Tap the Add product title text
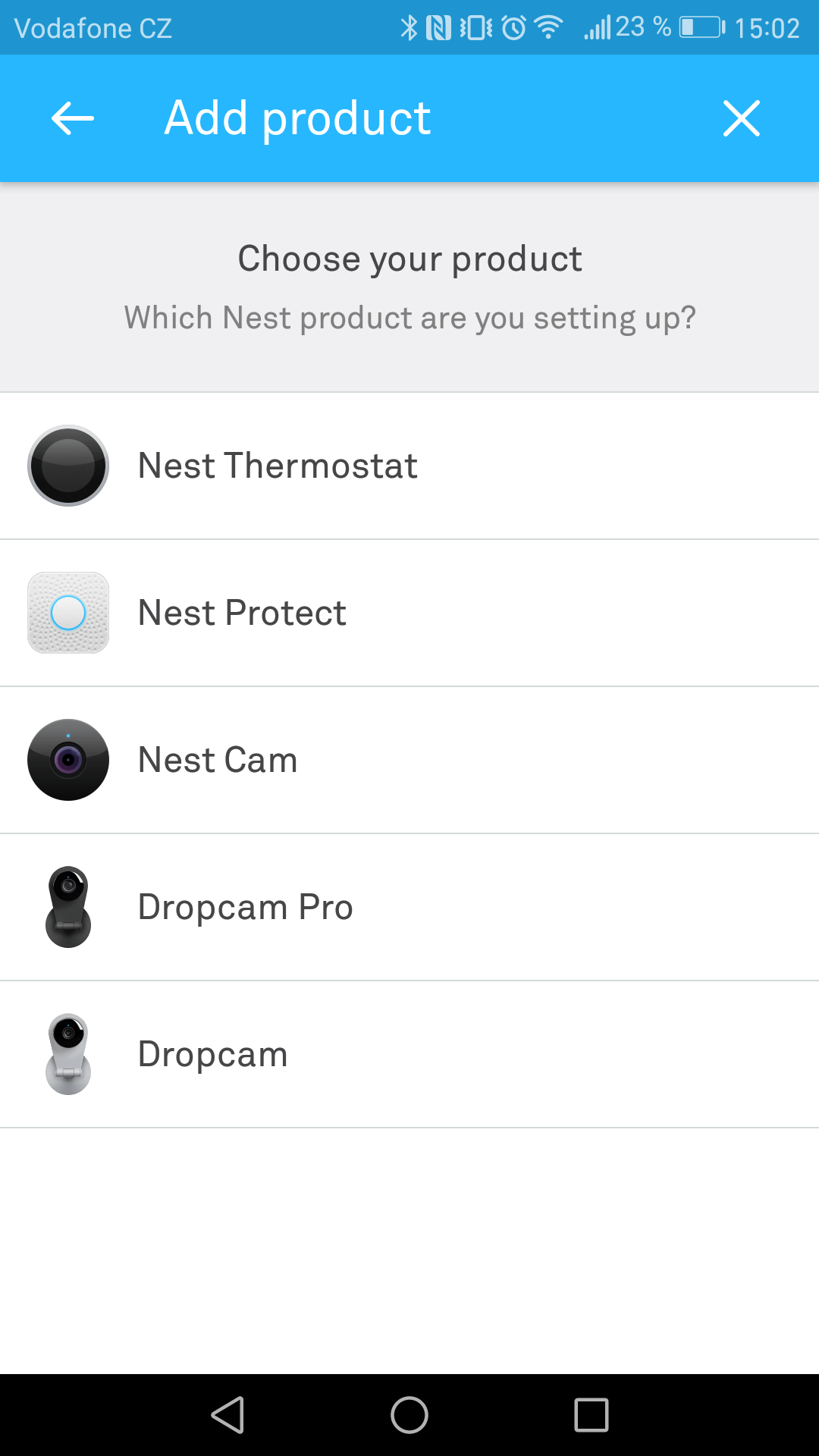Viewport: 819px width, 1456px height. tap(297, 118)
